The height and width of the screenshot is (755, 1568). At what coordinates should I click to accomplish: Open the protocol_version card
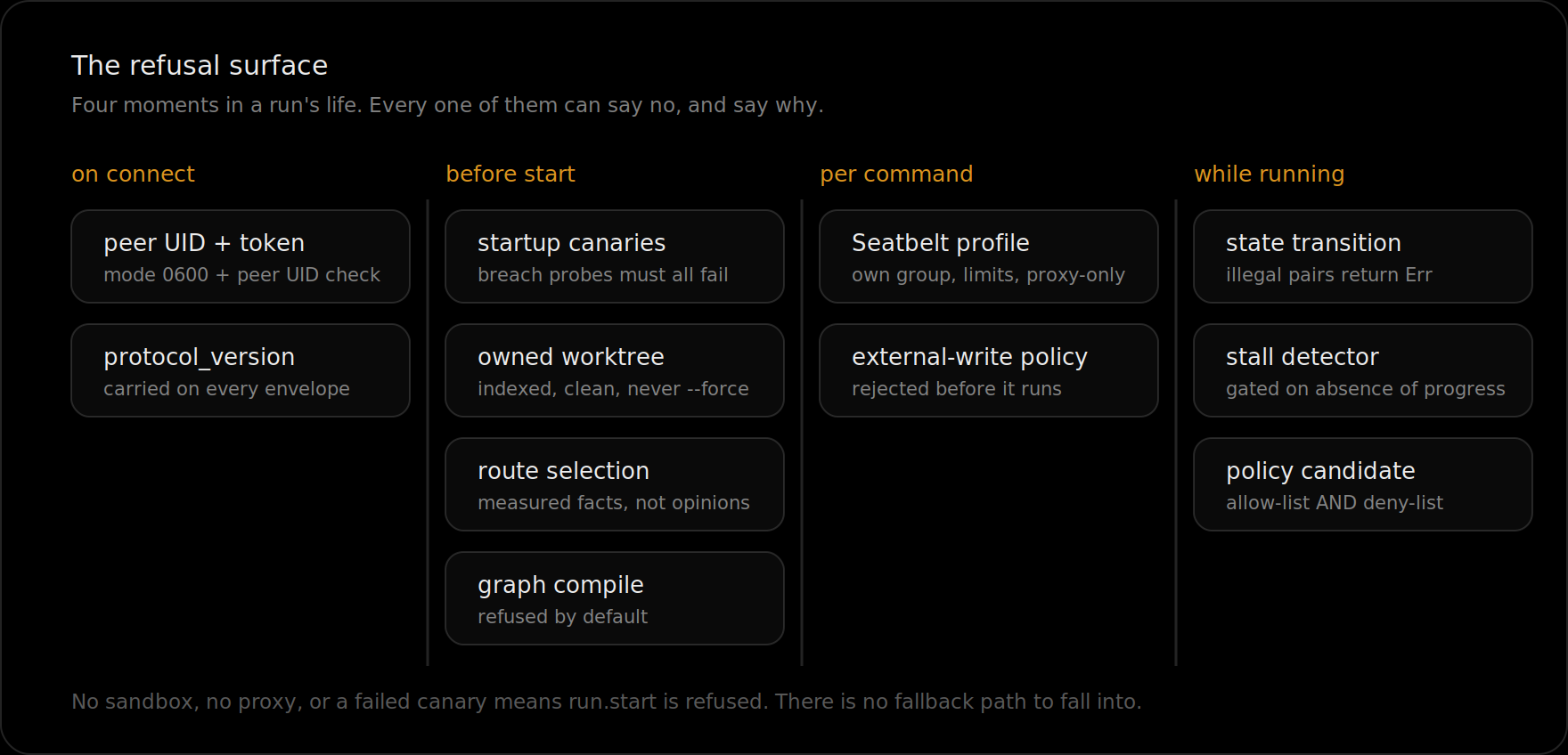click(241, 370)
